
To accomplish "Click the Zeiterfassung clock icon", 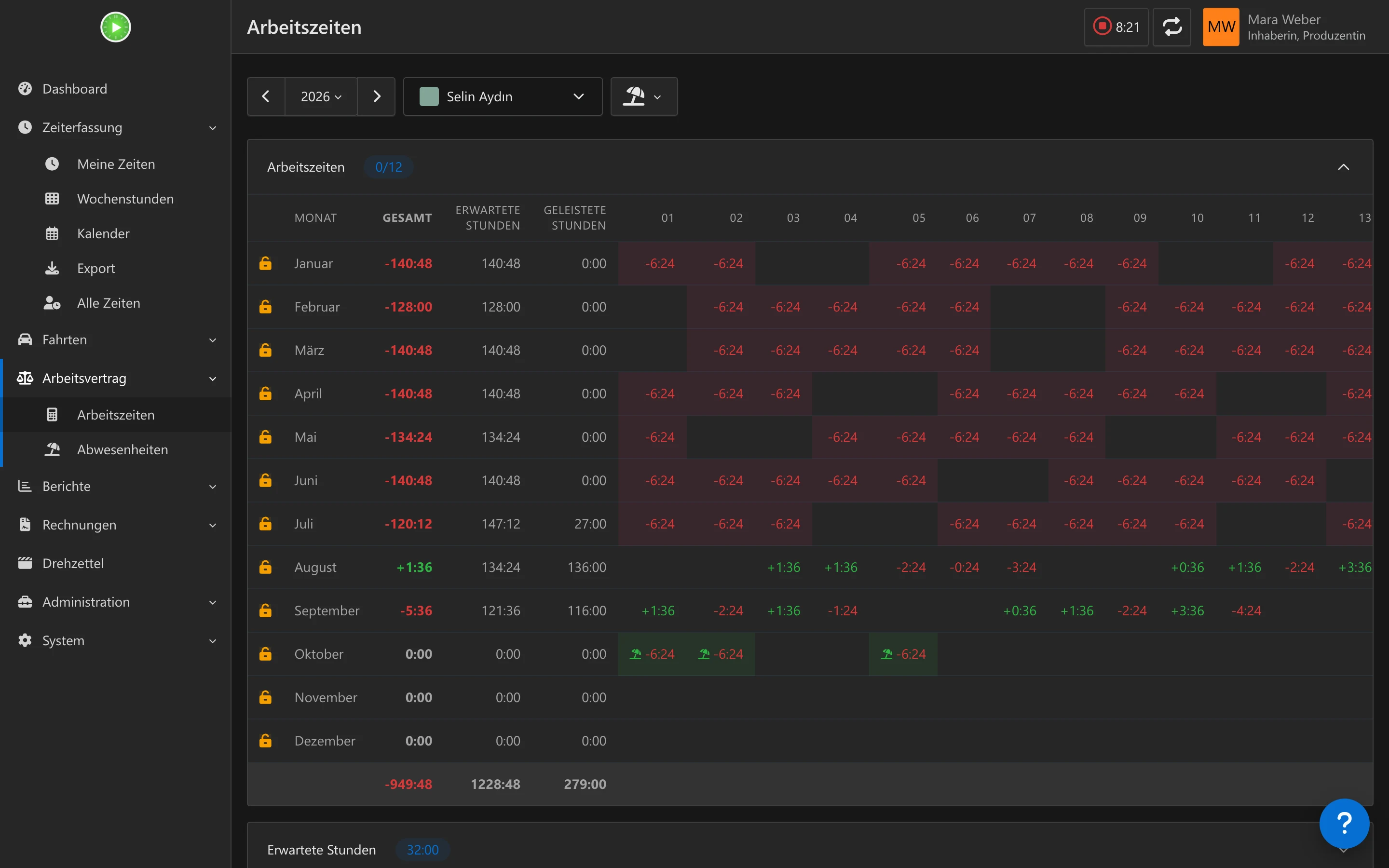I will pyautogui.click(x=25, y=127).
